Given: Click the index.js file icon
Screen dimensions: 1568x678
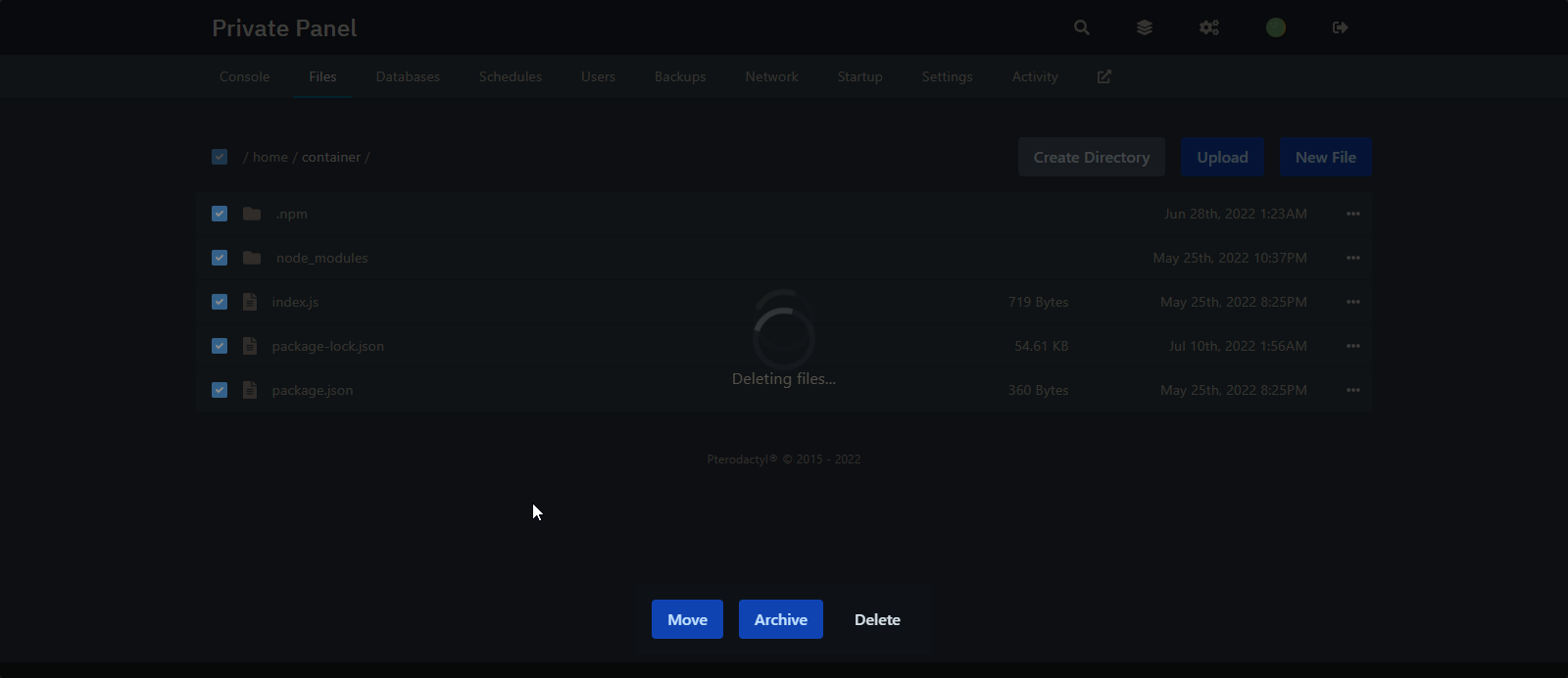Looking at the screenshot, I should (250, 302).
